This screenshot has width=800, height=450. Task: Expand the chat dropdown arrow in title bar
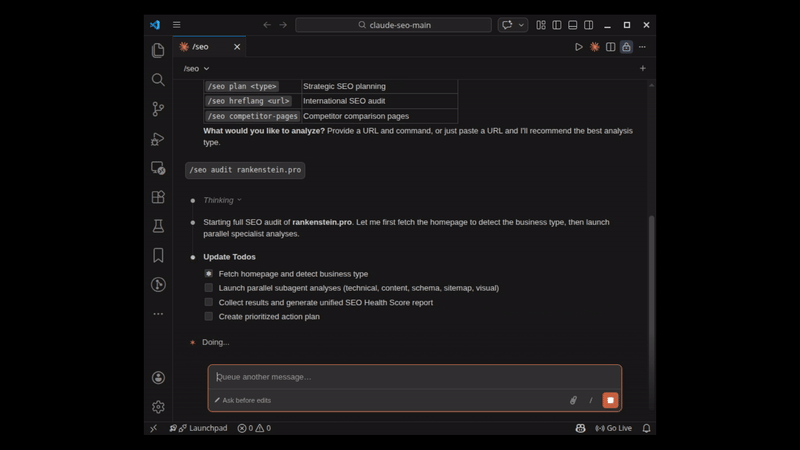click(x=521, y=24)
